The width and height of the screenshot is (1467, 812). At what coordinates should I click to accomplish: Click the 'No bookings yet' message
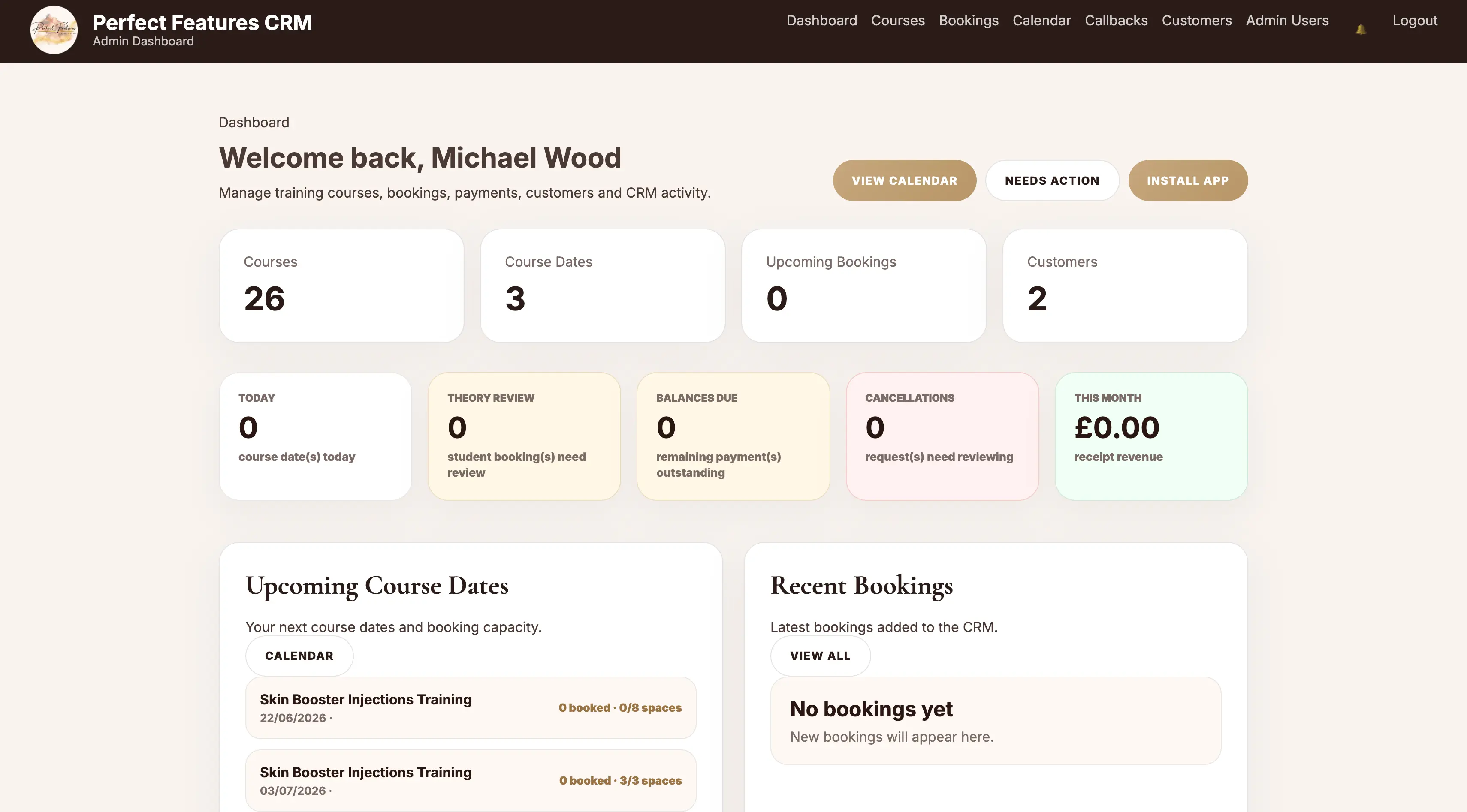(871, 709)
